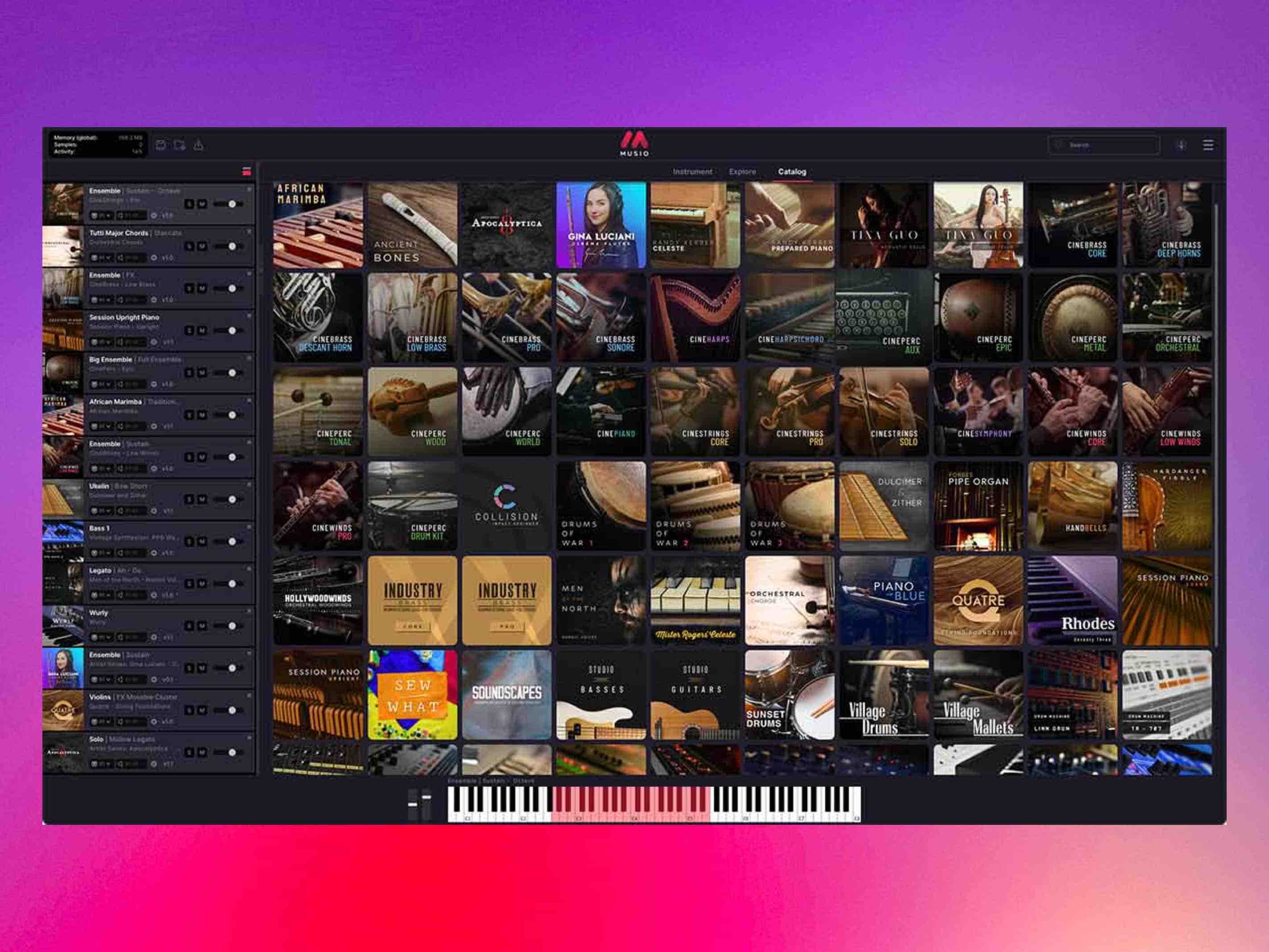Adjust volume slider on African Marimba slot
Viewport: 1269px width, 952px height.
click(x=232, y=415)
